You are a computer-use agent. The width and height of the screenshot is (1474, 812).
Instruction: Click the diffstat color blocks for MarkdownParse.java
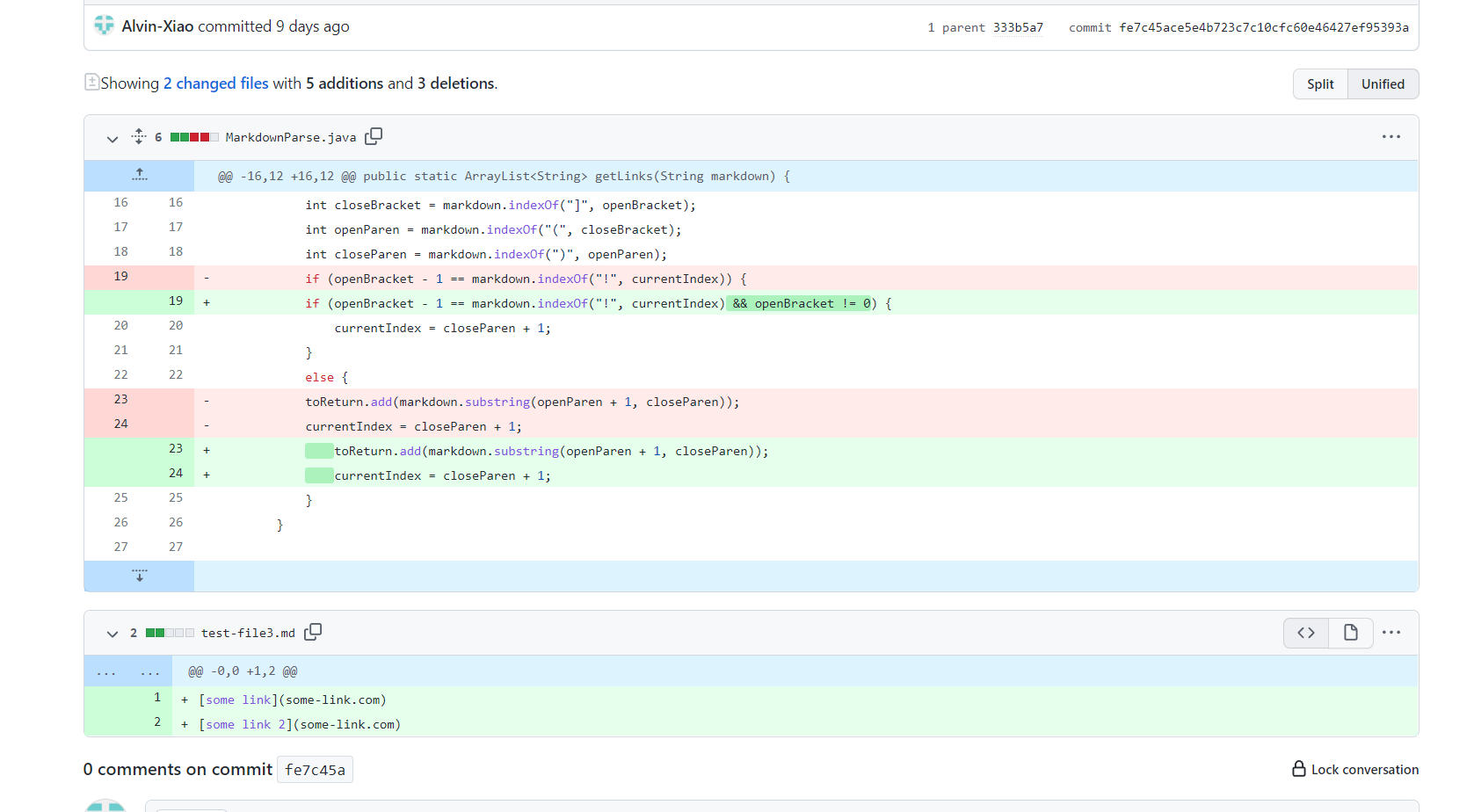coord(194,137)
